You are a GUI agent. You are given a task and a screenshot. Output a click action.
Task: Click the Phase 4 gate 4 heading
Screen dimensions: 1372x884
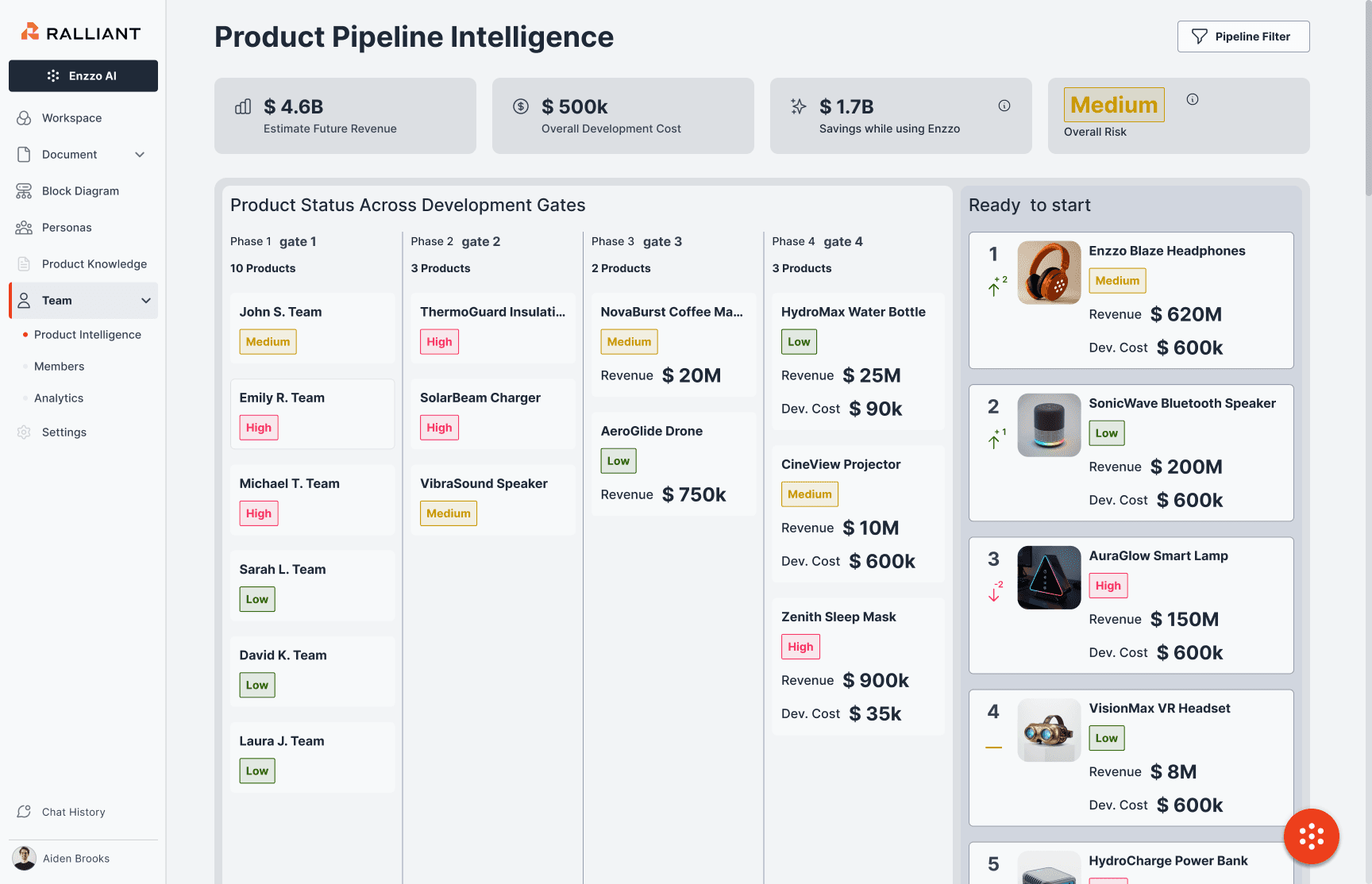pyautogui.click(x=817, y=241)
